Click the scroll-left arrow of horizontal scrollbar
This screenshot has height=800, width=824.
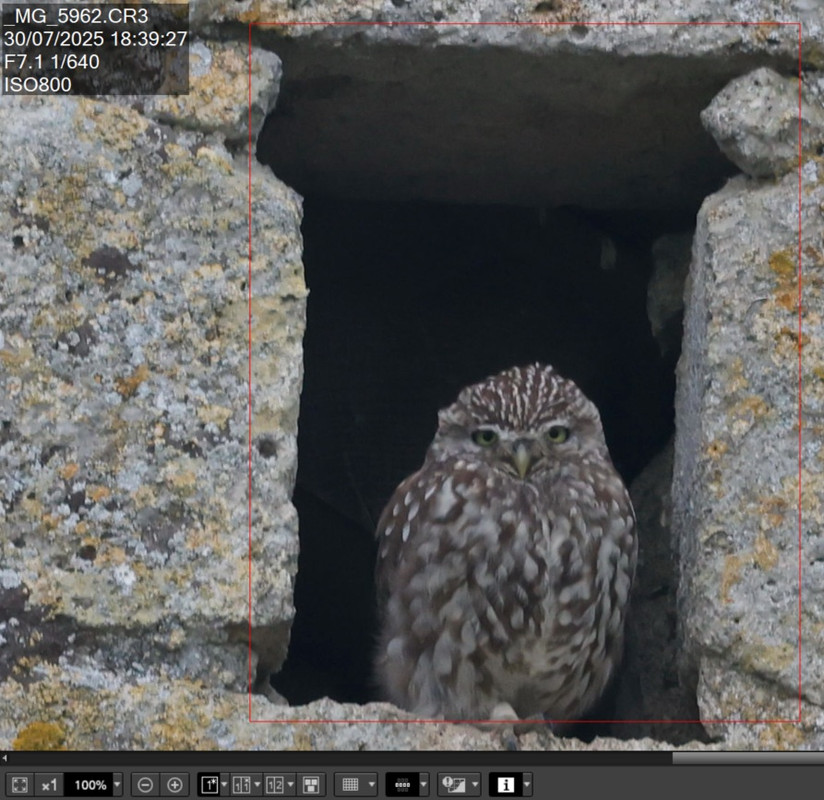click(4, 758)
